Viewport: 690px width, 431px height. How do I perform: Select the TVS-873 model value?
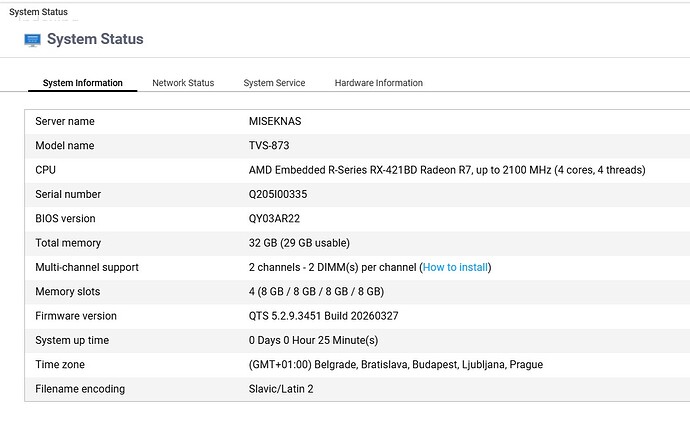pyautogui.click(x=269, y=146)
